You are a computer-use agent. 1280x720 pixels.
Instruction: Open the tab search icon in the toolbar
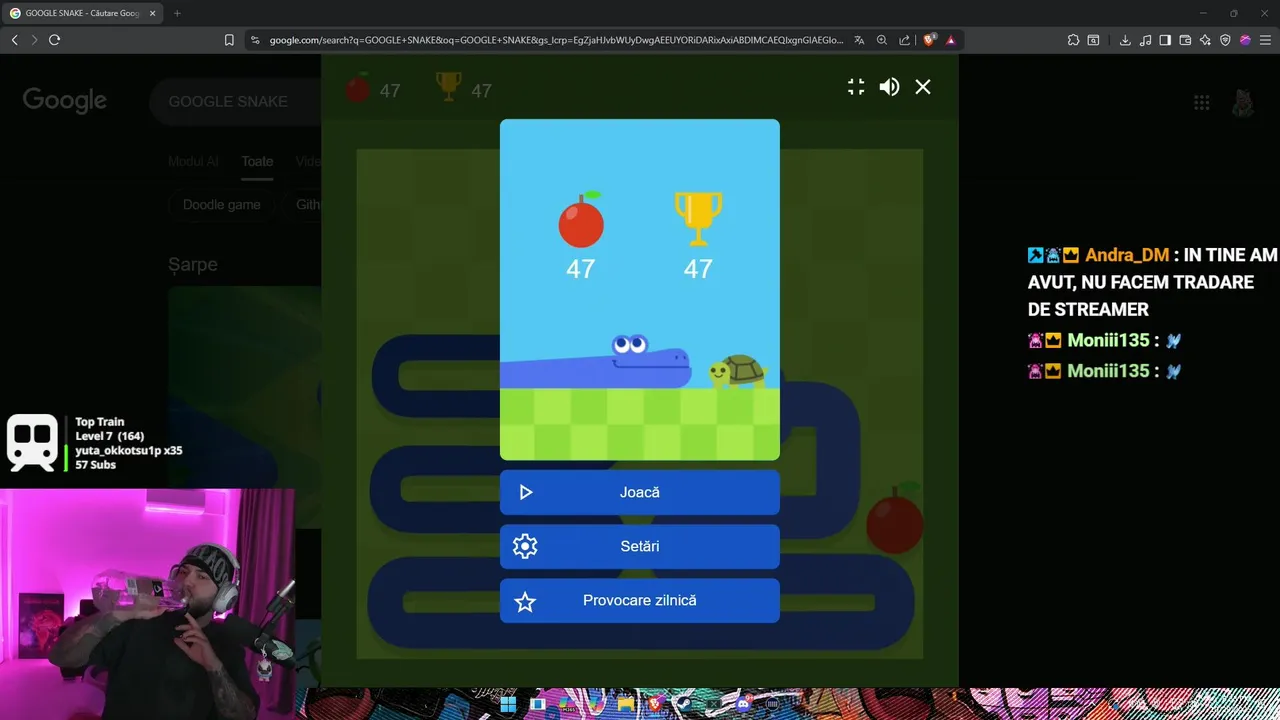pos(1093,40)
